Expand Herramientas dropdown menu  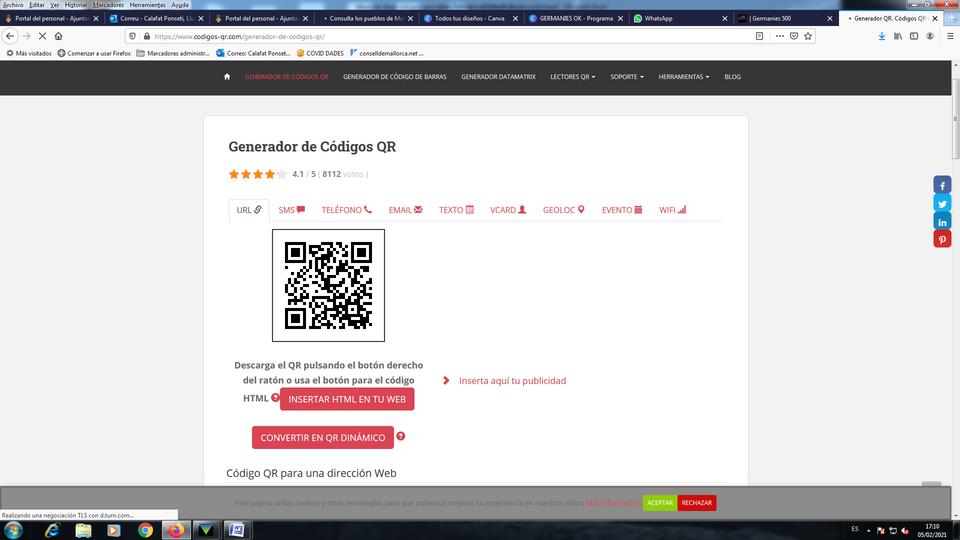point(684,77)
